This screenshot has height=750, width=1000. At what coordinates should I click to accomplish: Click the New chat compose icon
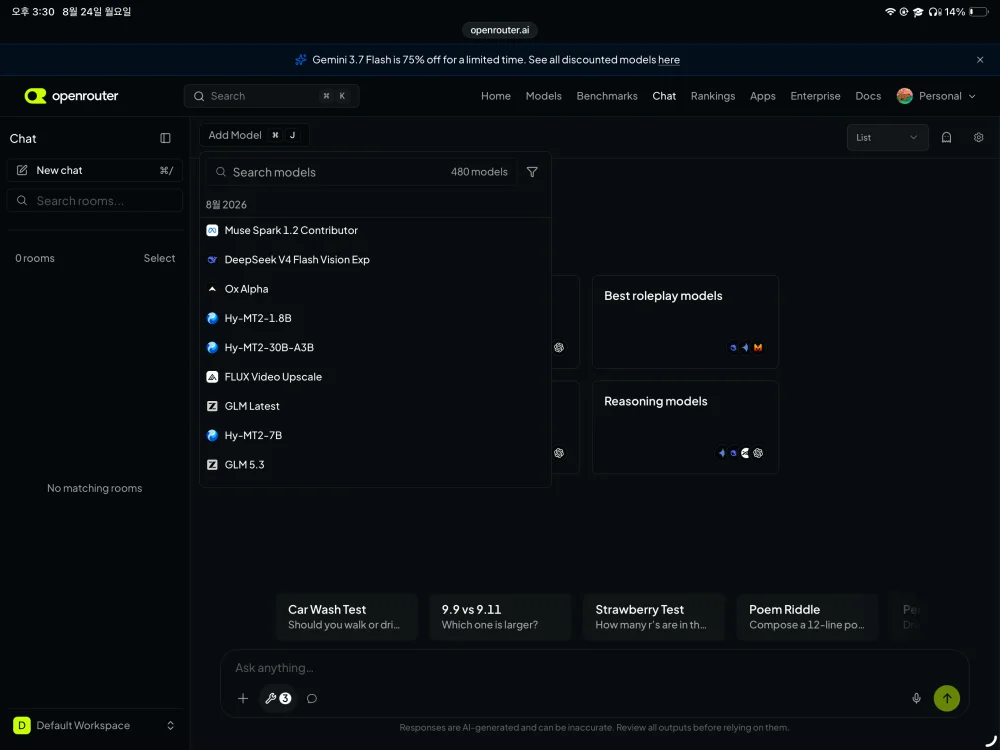click(22, 170)
